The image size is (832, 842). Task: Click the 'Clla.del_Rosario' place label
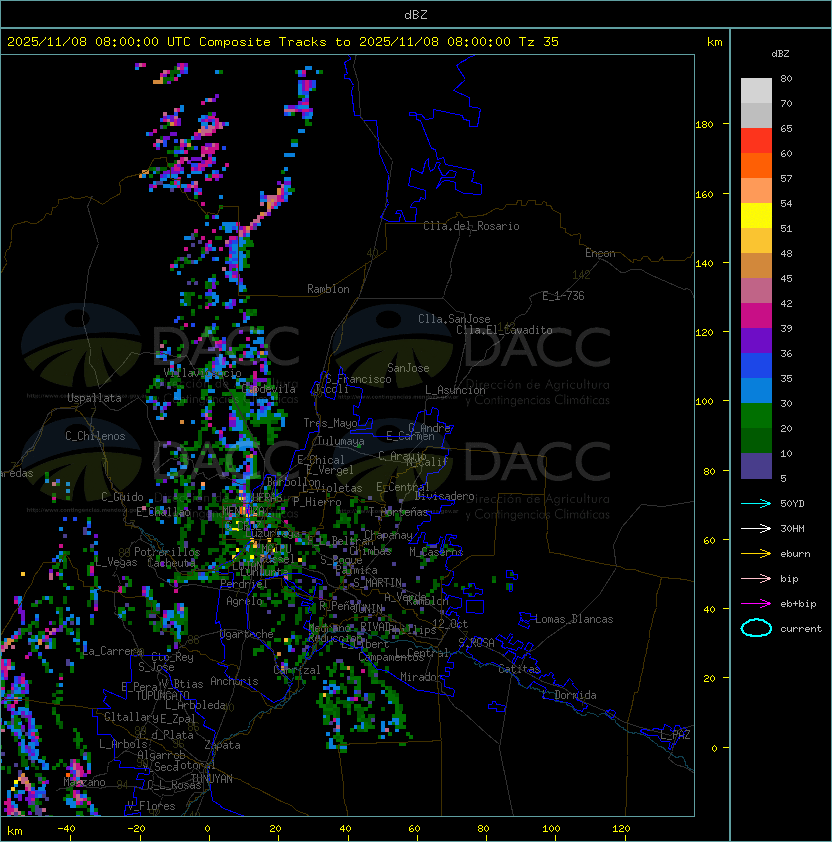pyautogui.click(x=471, y=226)
